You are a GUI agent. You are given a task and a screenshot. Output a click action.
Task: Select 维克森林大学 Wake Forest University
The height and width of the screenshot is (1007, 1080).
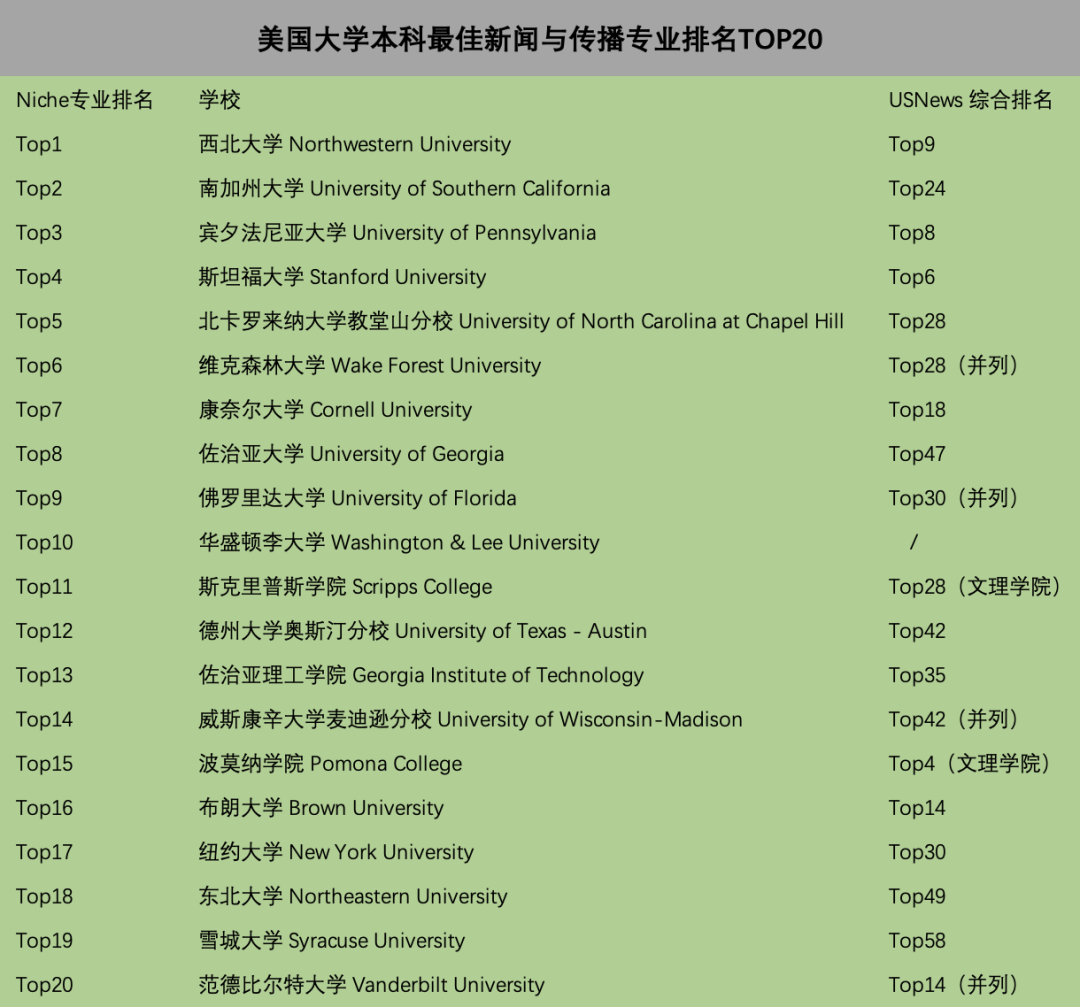370,366
